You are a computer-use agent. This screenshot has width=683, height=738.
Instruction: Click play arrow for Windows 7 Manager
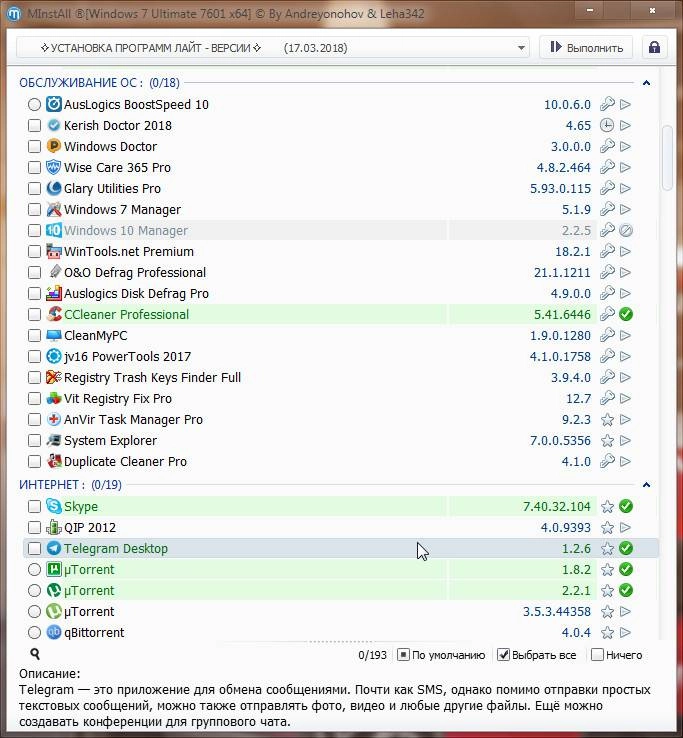tap(625, 209)
